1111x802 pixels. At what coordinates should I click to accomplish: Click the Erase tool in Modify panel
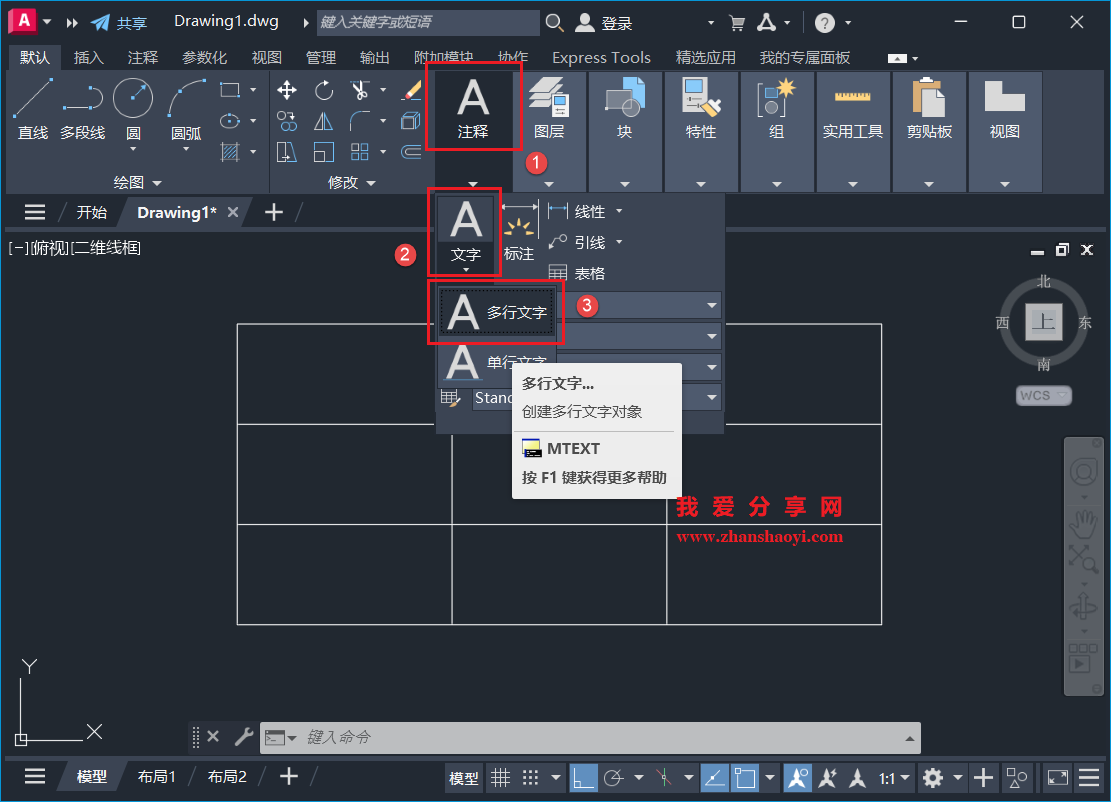click(412, 90)
